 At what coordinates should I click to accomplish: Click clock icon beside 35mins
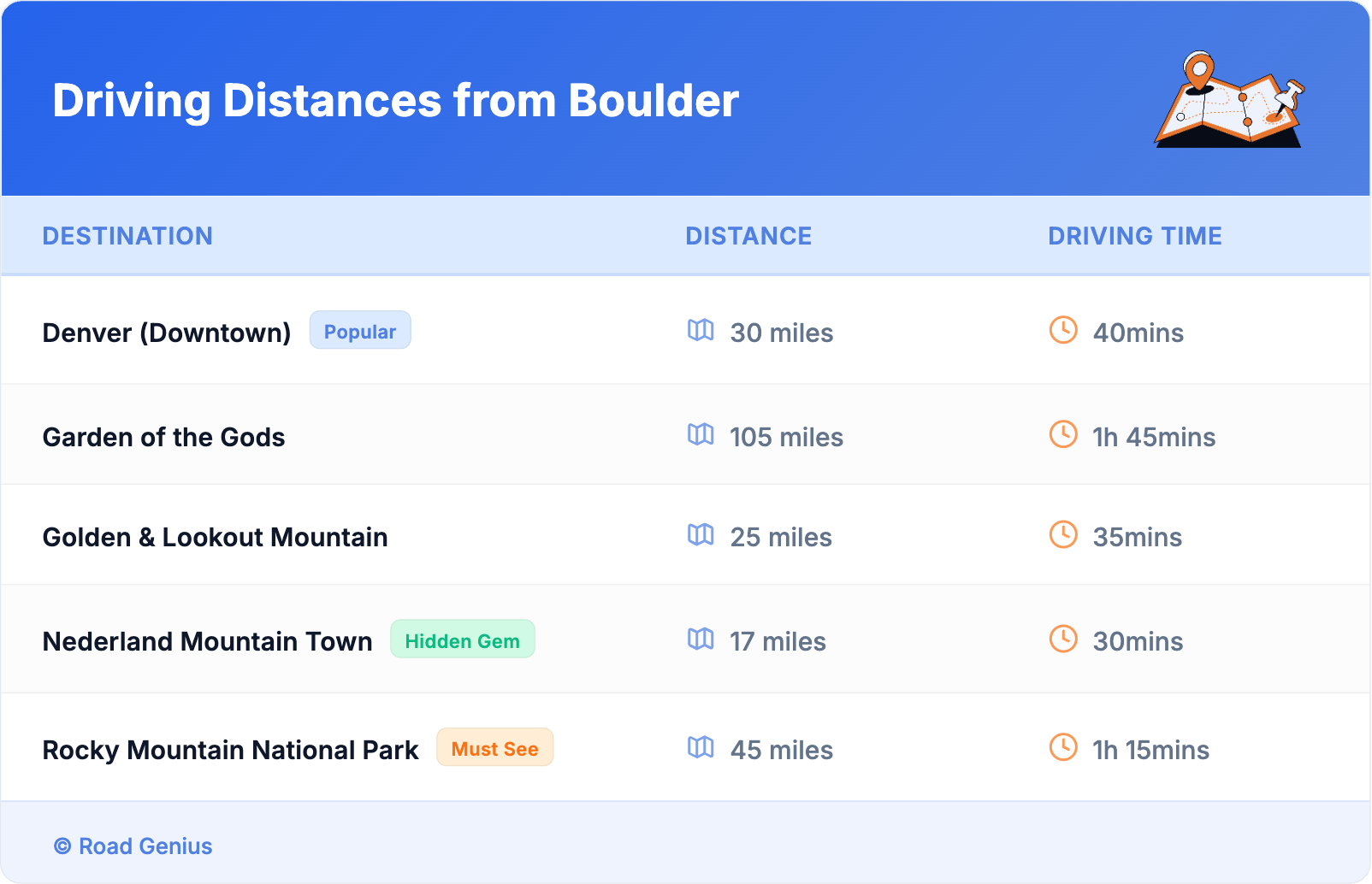click(1063, 534)
